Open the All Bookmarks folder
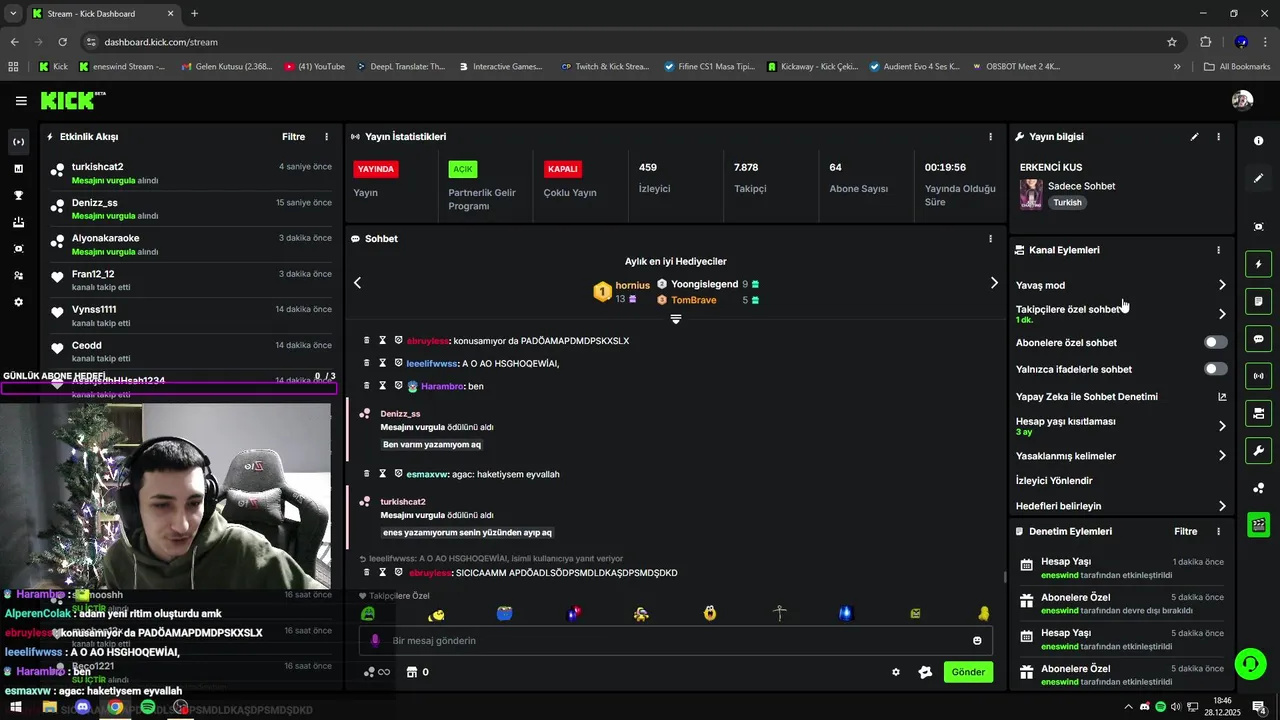Screen dimensions: 1280x720 point(1237,67)
